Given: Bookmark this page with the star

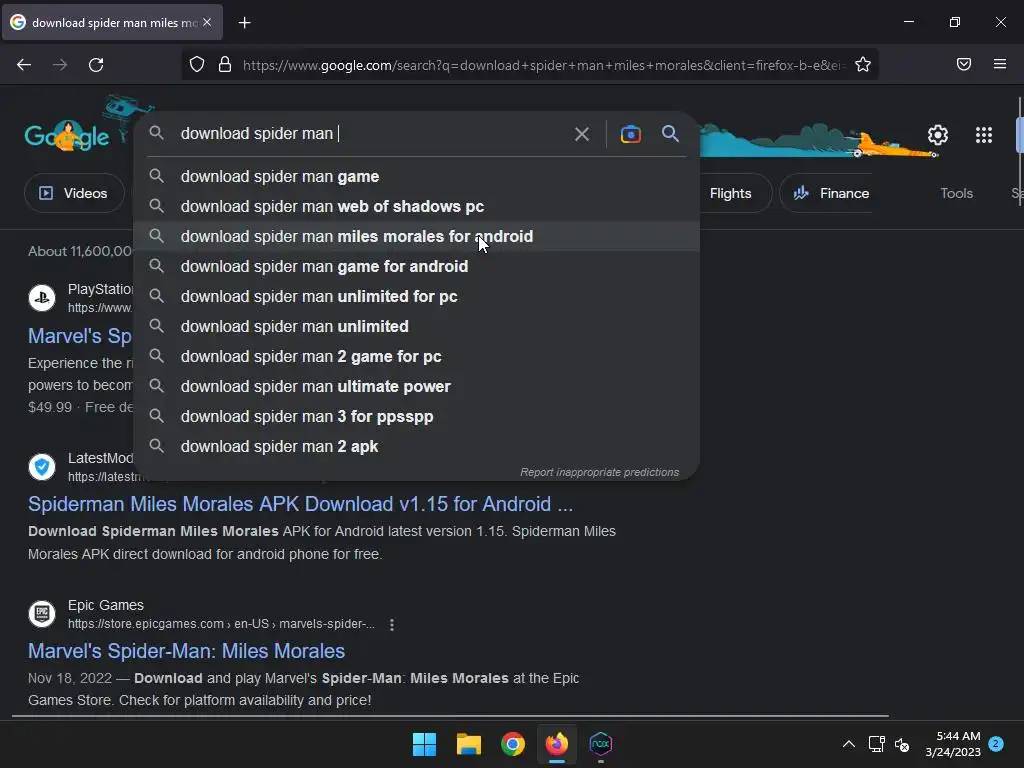Looking at the screenshot, I should [x=863, y=65].
